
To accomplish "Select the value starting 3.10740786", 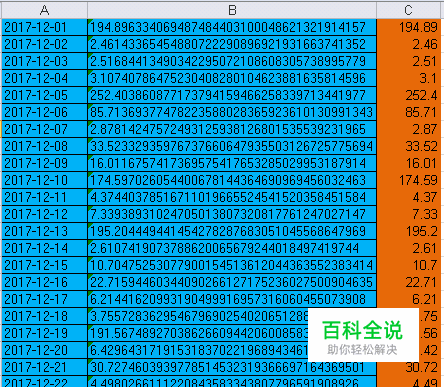I will coord(232,78).
